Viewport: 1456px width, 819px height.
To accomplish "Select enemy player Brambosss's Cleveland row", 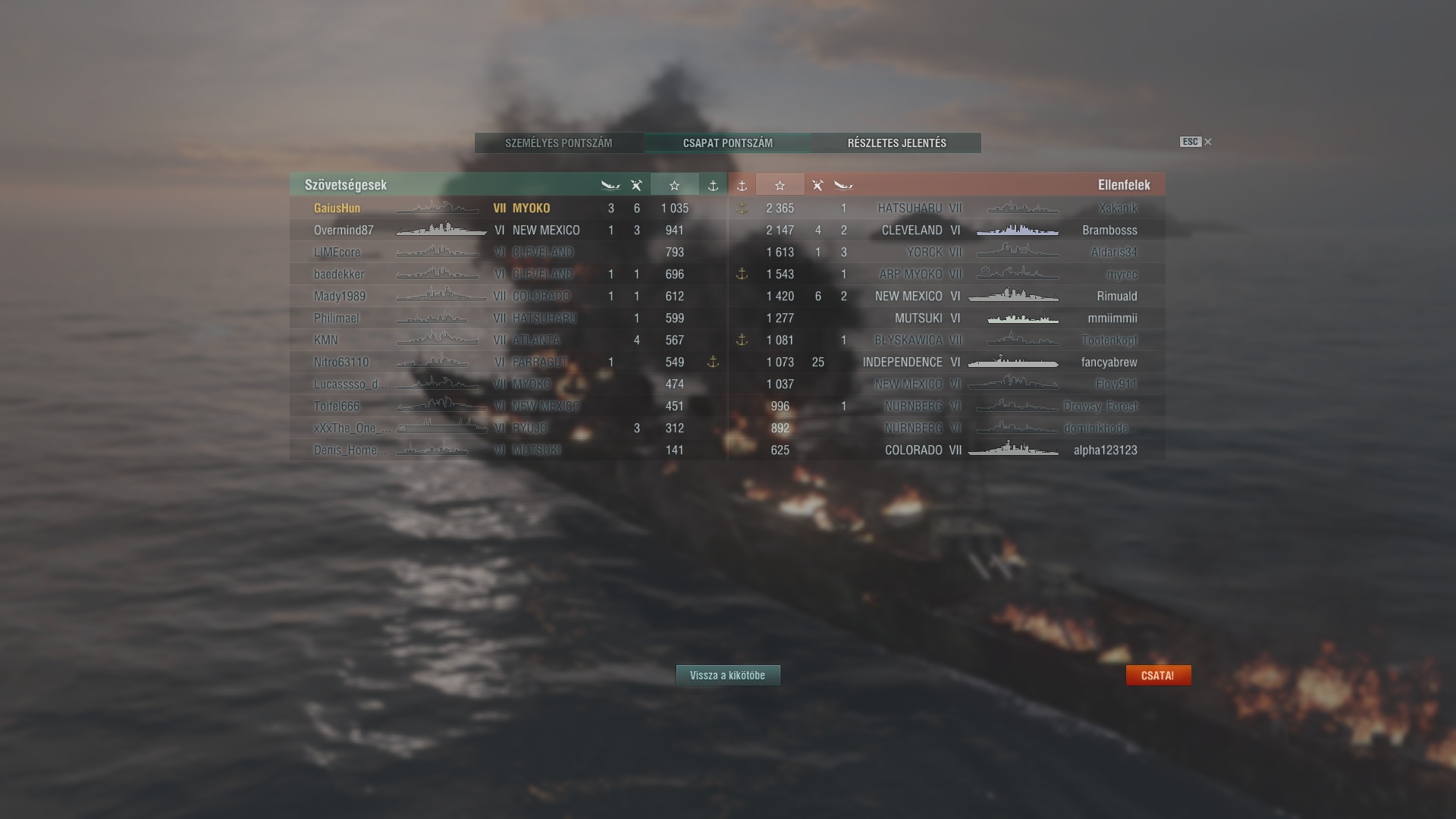I will pyautogui.click(x=947, y=230).
